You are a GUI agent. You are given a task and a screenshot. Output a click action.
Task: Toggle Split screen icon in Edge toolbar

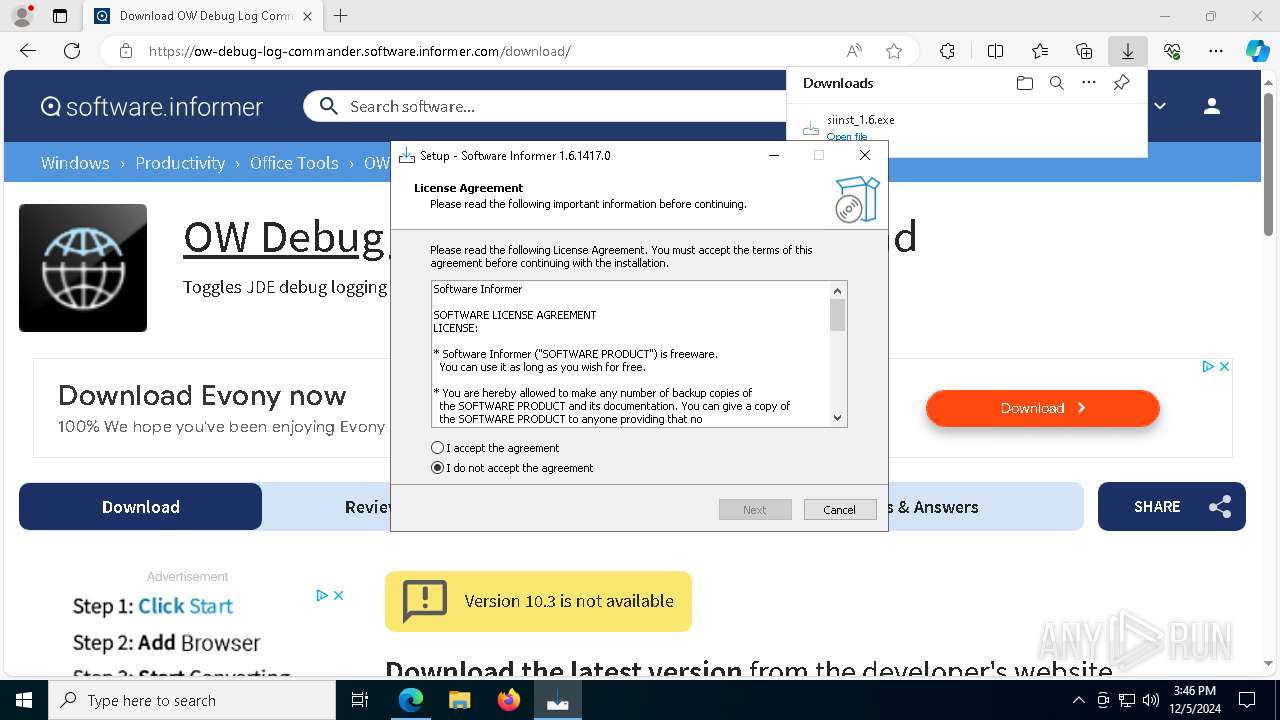995,51
